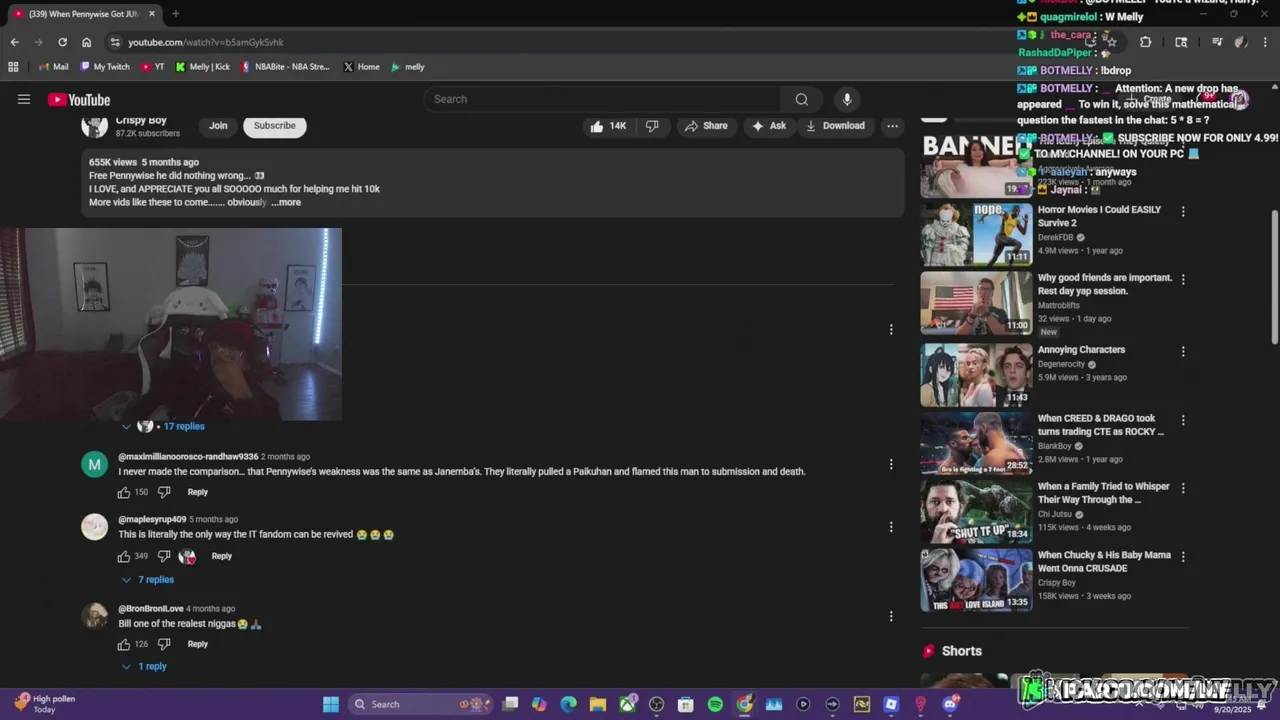The height and width of the screenshot is (720, 1280).
Task: Open the YouTube guide hamburger menu
Action: 24,99
